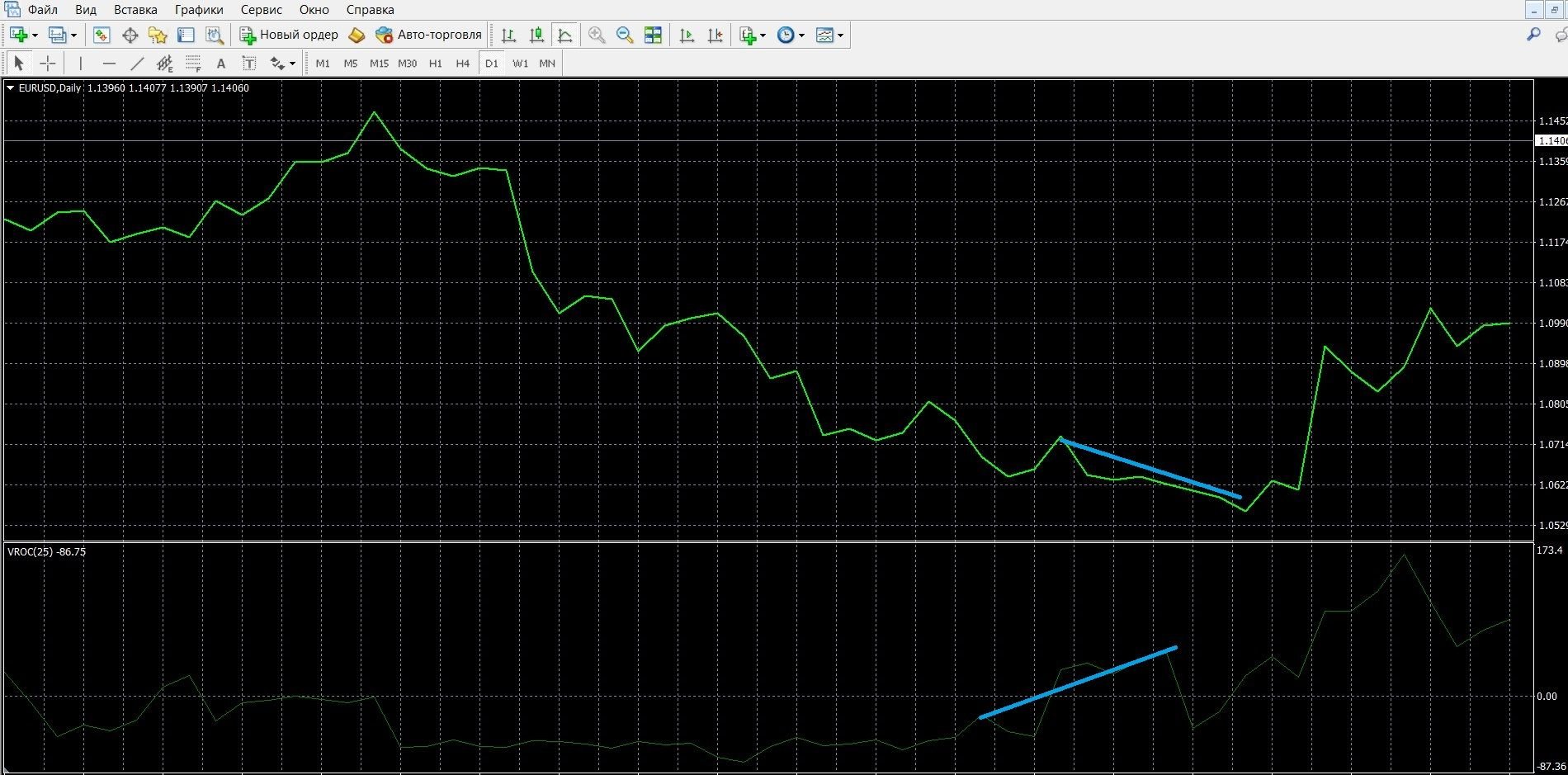Viewport: 1568px width, 775px height.
Task: Open the Strategy Tester magnifier icon
Action: click(x=215, y=35)
